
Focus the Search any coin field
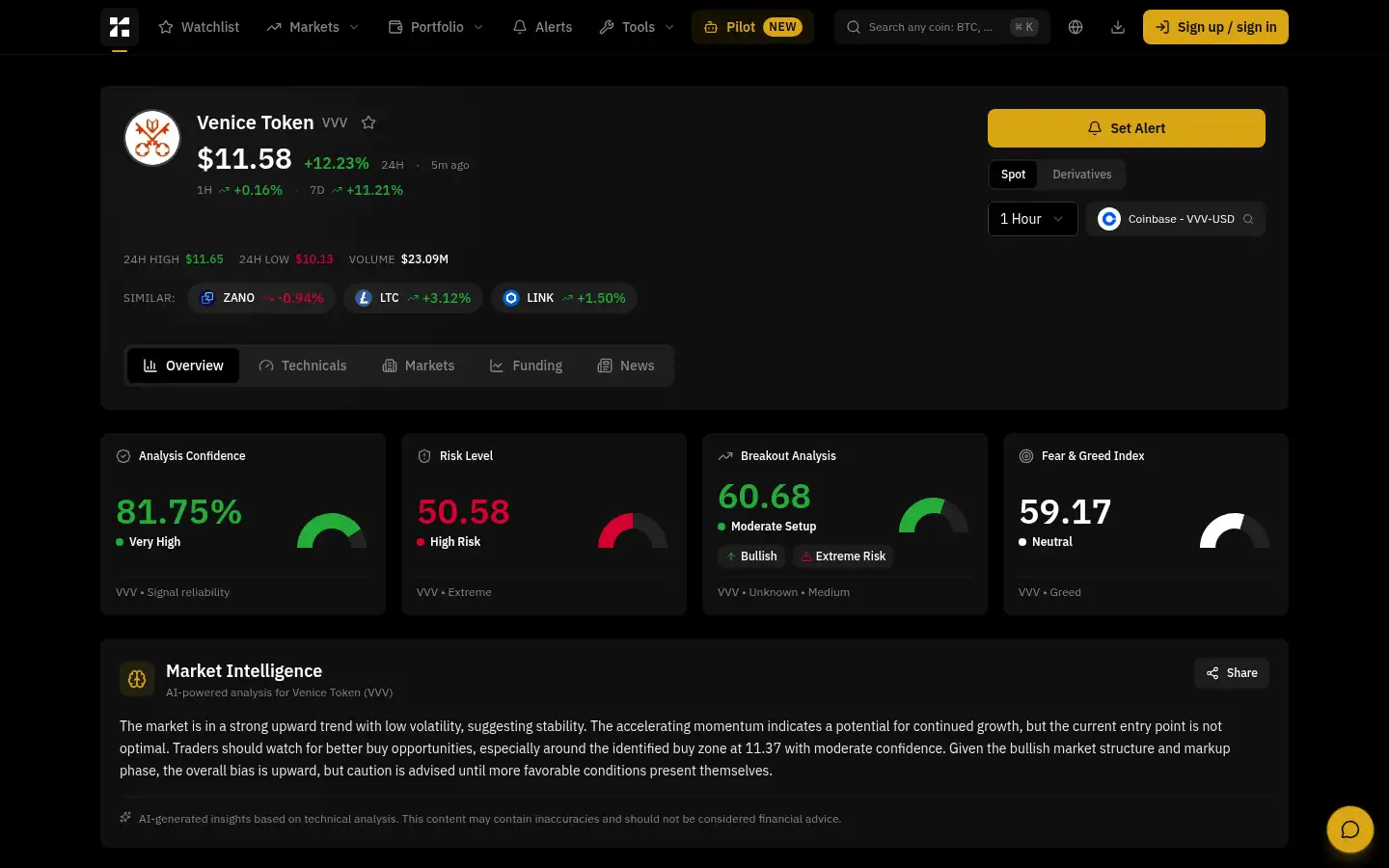tap(942, 27)
